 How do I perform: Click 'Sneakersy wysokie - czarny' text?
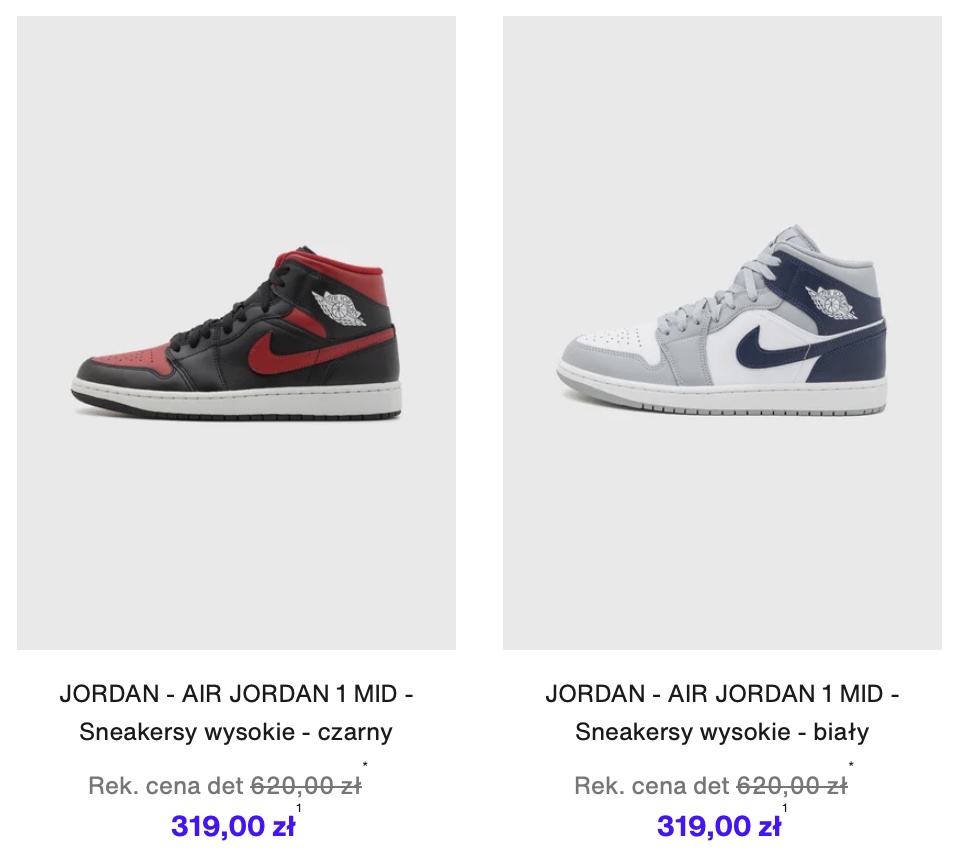[x=236, y=732]
